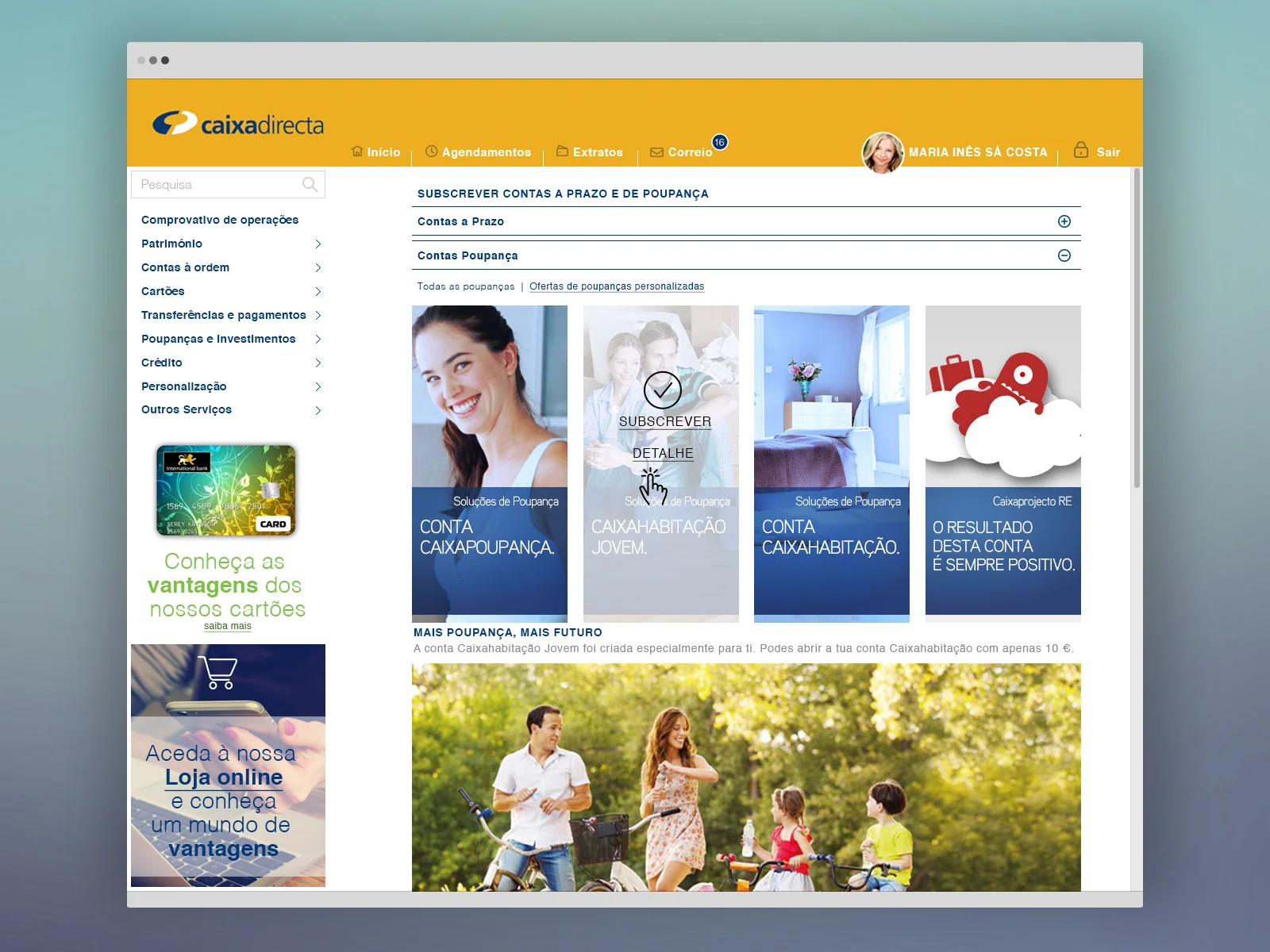Open the Correio menu item

(x=690, y=152)
